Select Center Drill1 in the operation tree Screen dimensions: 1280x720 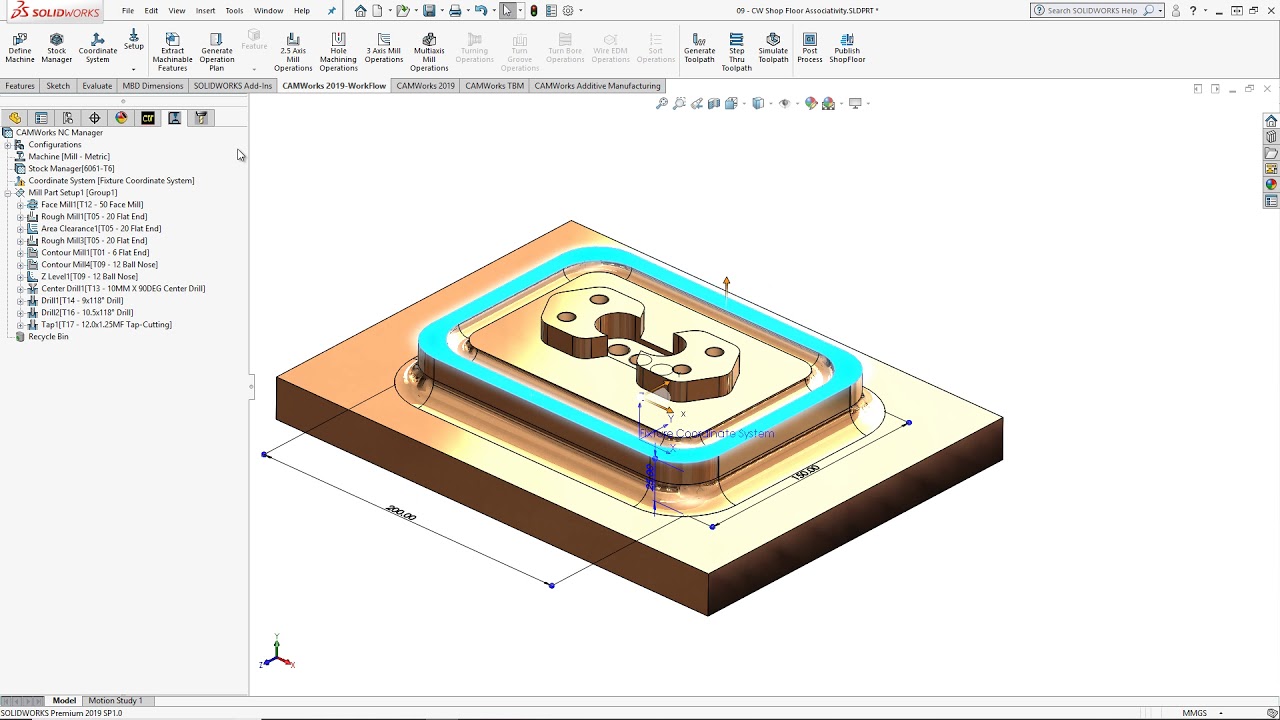(x=123, y=289)
